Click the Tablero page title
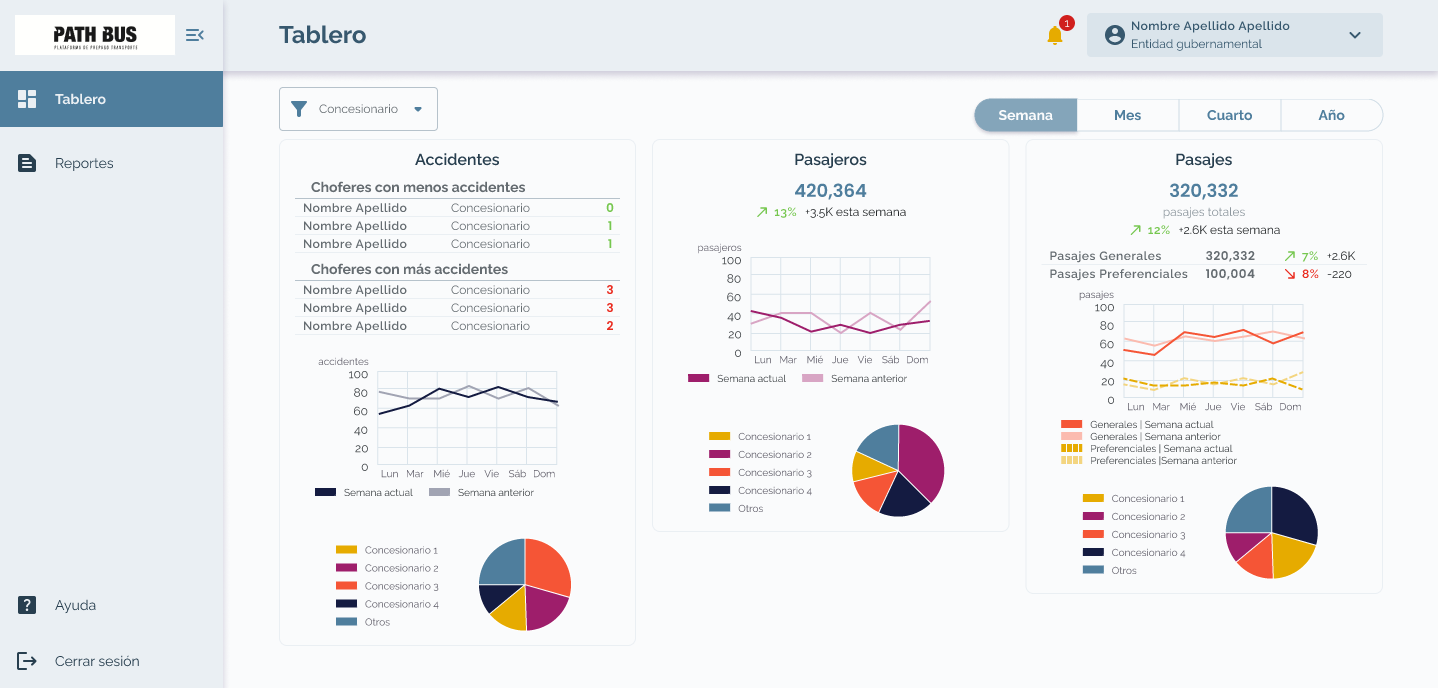The height and width of the screenshot is (688, 1438). (x=322, y=35)
